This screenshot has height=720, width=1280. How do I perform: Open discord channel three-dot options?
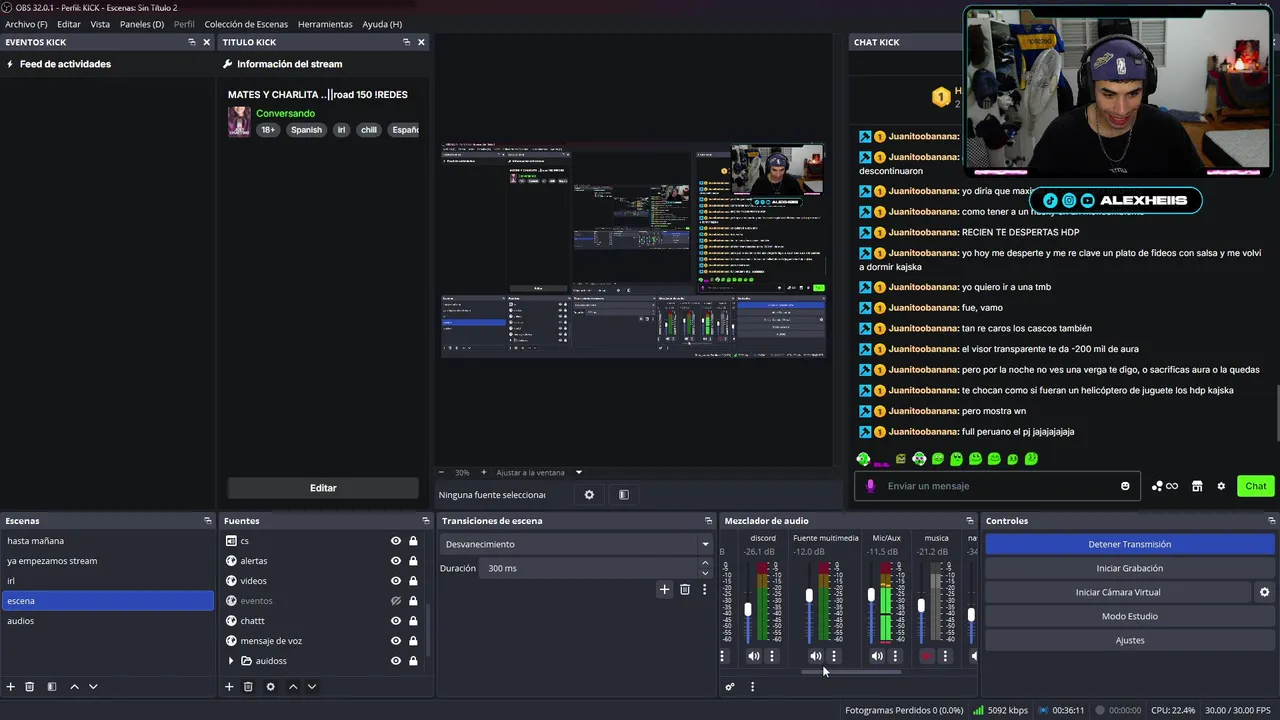(772, 656)
